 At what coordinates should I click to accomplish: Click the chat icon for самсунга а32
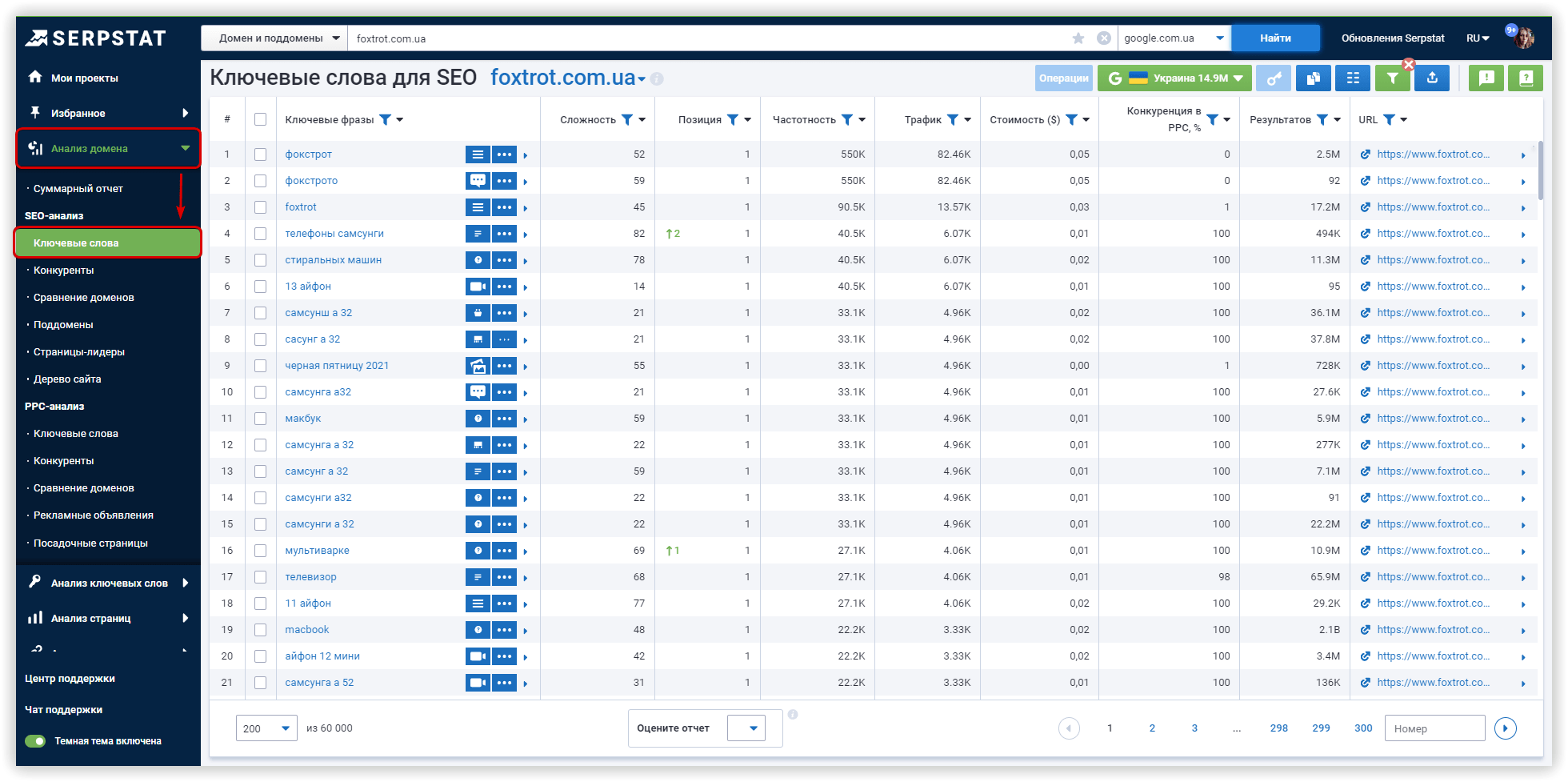(x=478, y=392)
